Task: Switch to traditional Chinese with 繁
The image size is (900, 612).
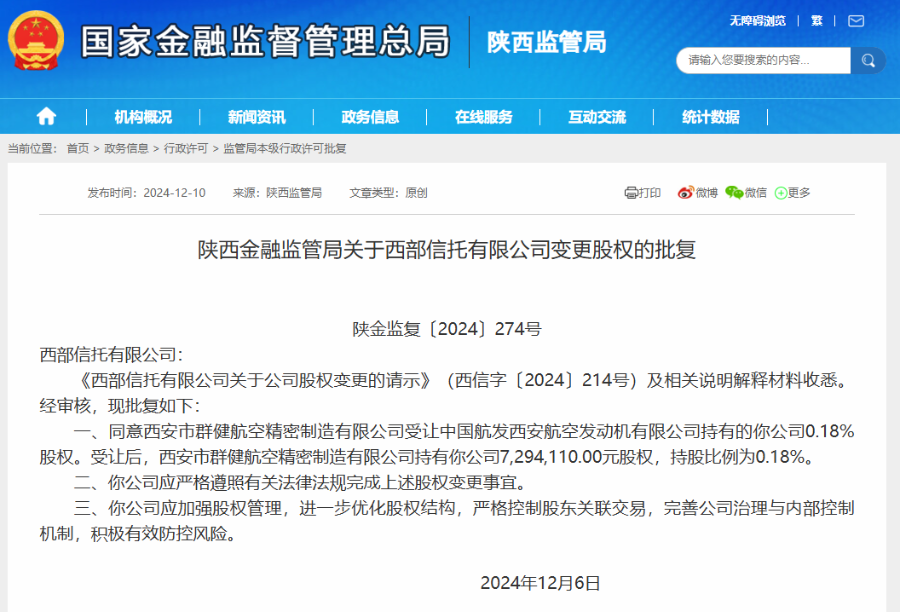Action: click(x=817, y=21)
